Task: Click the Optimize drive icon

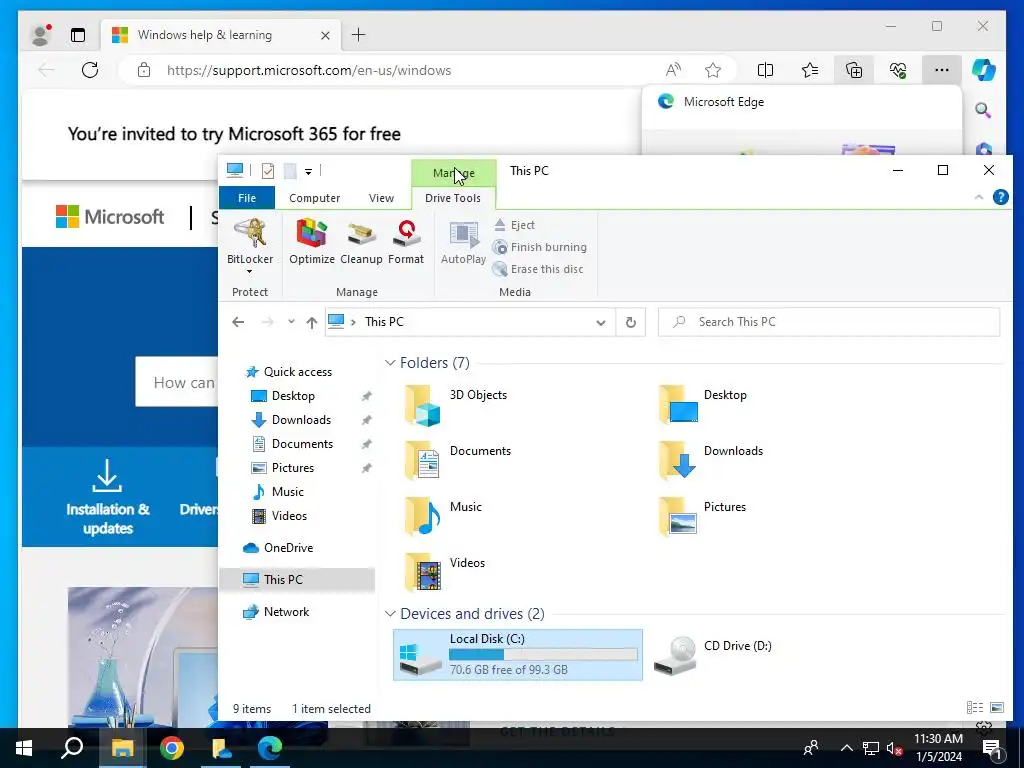Action: [312, 242]
